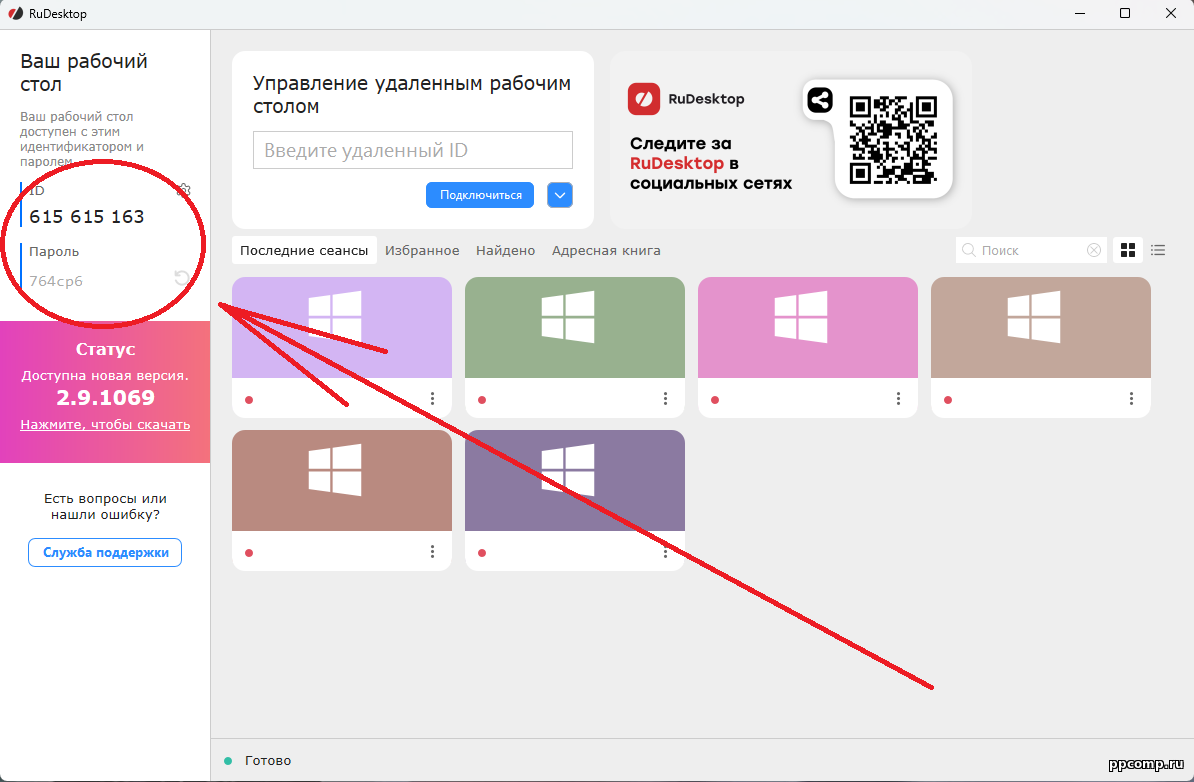Click the Служба поддержки button
The height and width of the screenshot is (782, 1194).
coord(105,552)
